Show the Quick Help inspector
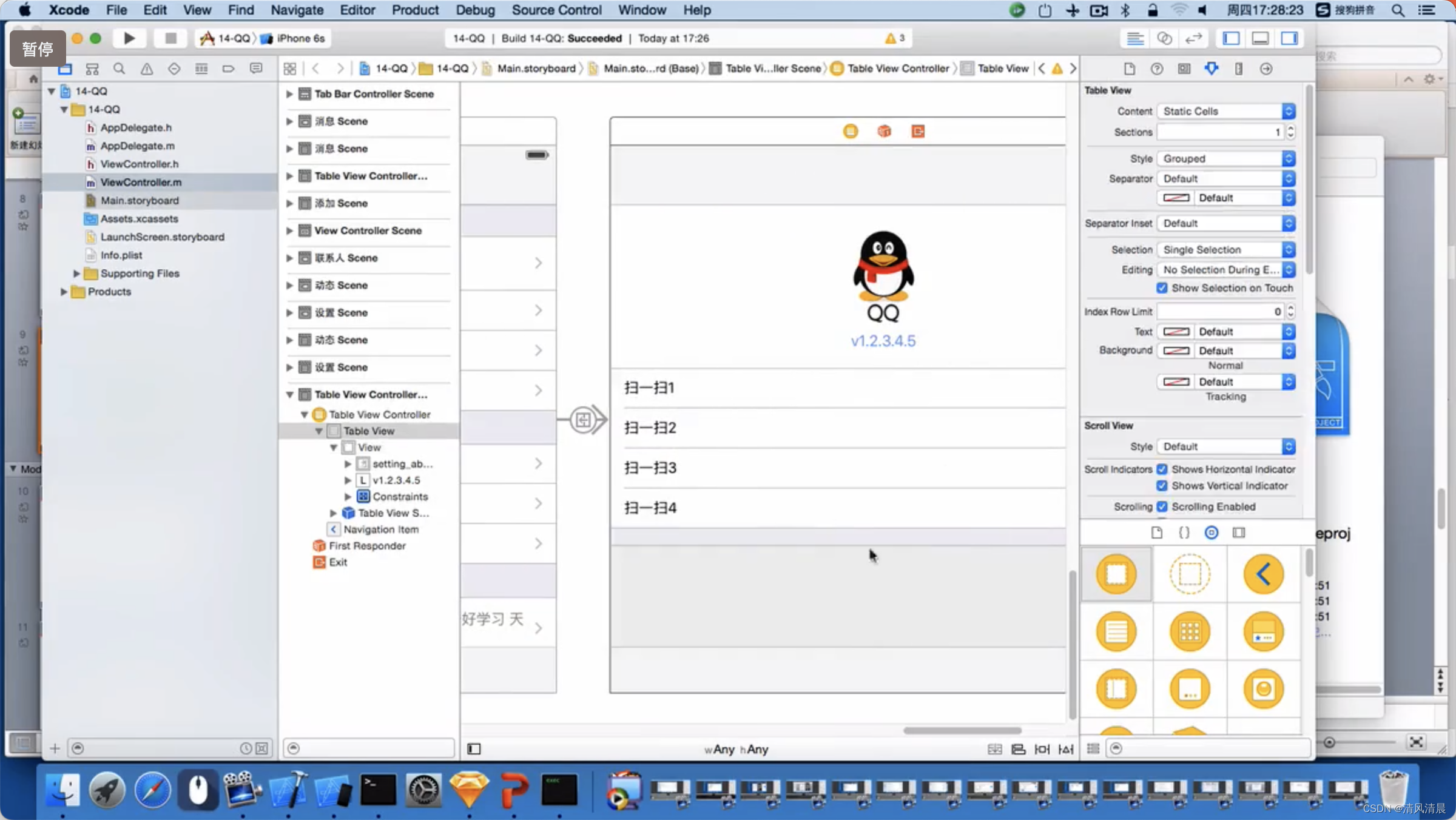Viewport: 1456px width, 820px height. 1157,69
